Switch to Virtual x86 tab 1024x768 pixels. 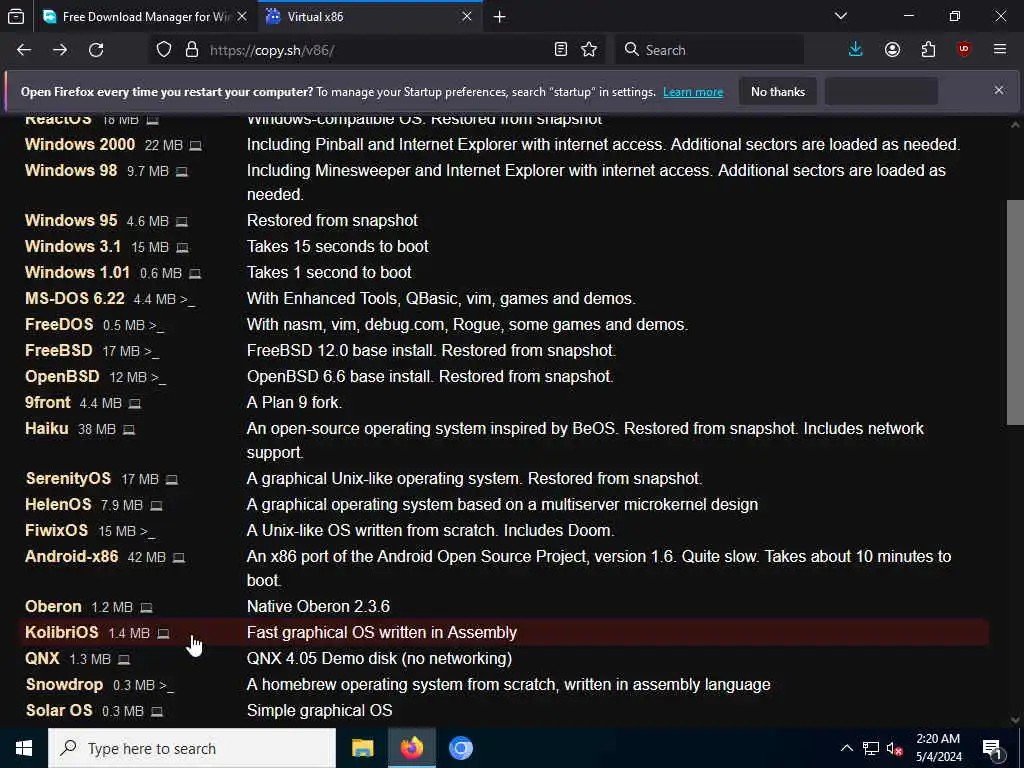click(370, 17)
